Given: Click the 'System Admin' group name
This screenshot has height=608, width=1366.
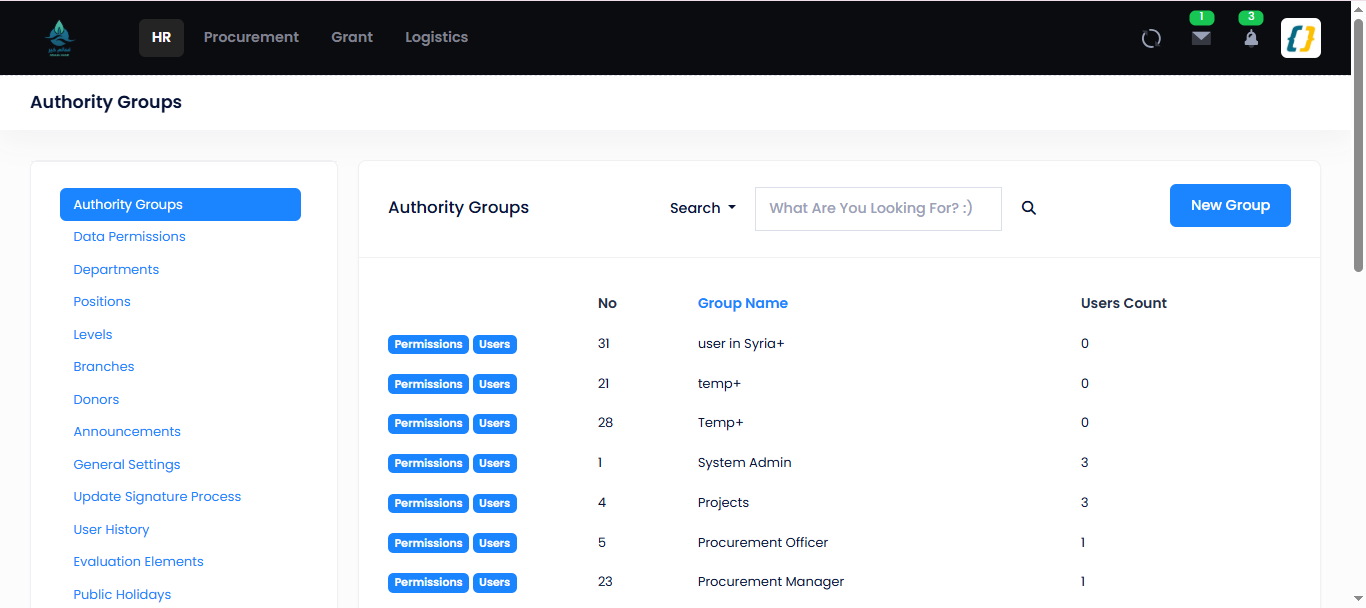Looking at the screenshot, I should pos(744,463).
